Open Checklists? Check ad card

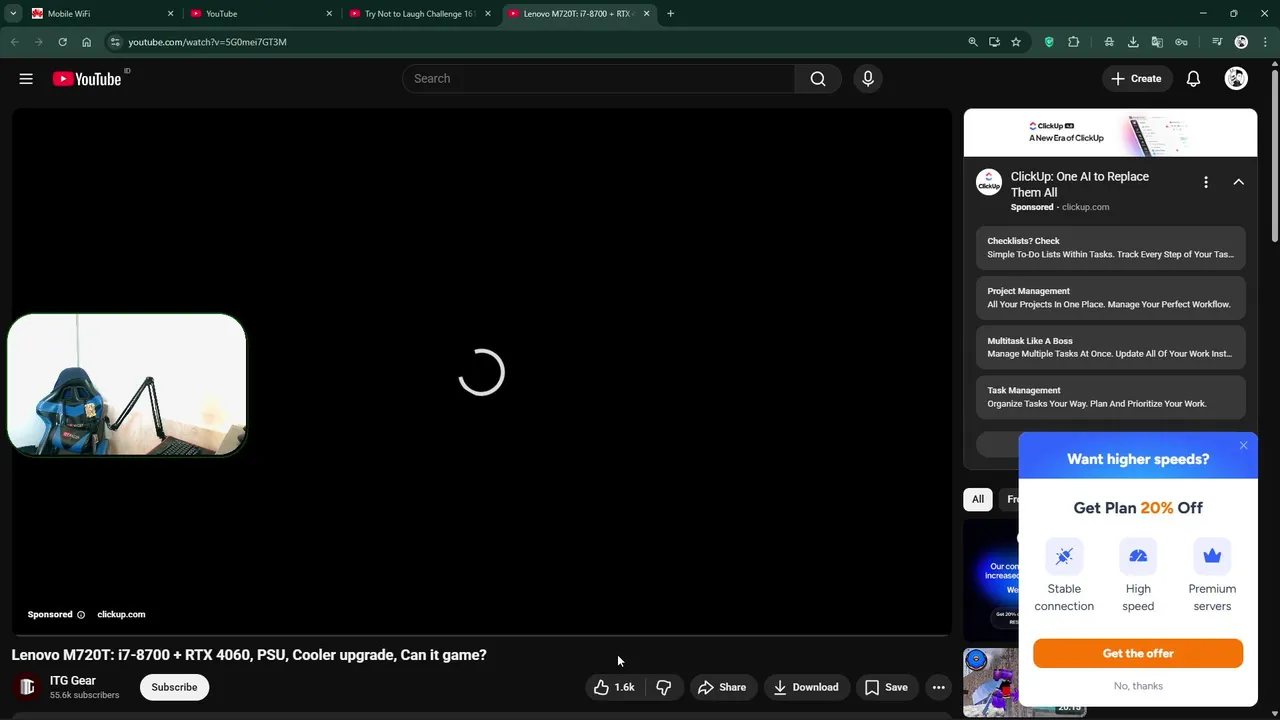tap(1111, 247)
